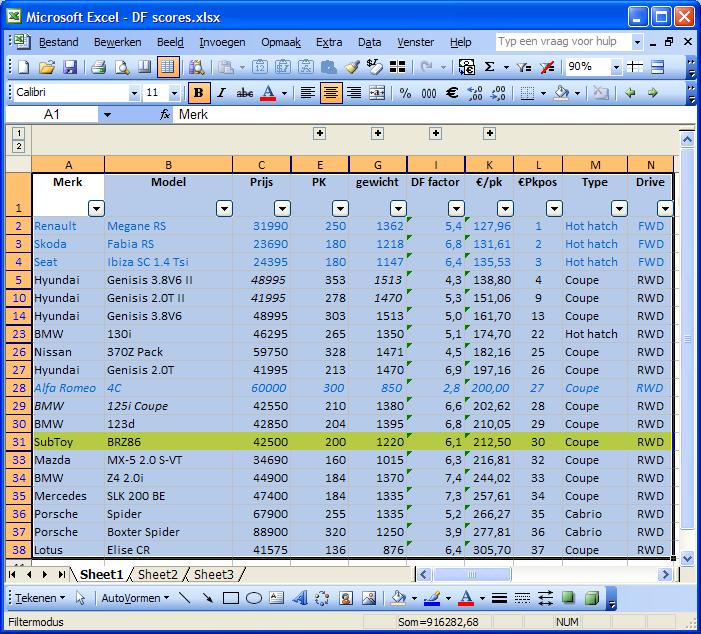Open the font size 11 dropdown
701x634 pixels.
(x=174, y=93)
